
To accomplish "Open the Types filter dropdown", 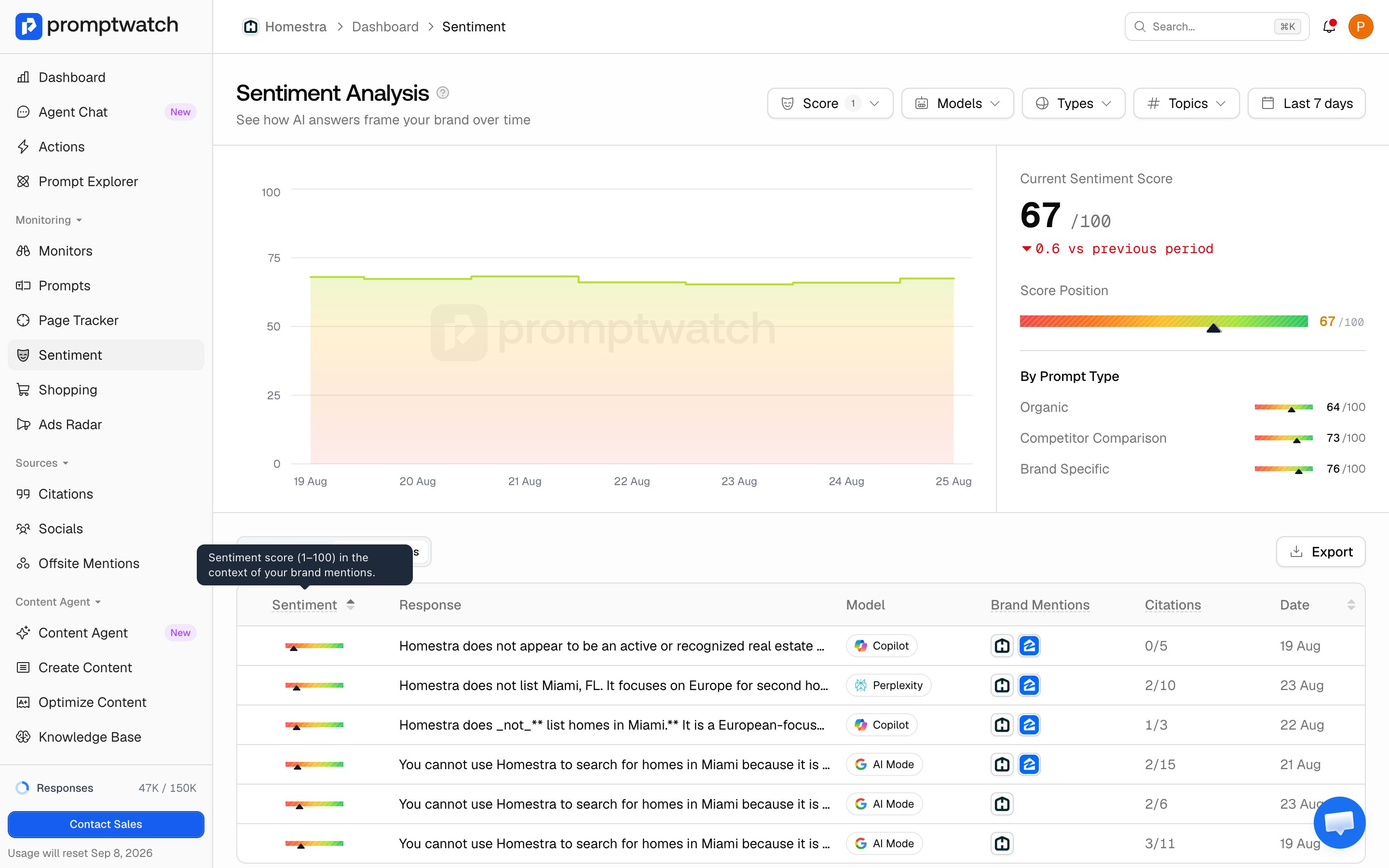I will point(1073,103).
